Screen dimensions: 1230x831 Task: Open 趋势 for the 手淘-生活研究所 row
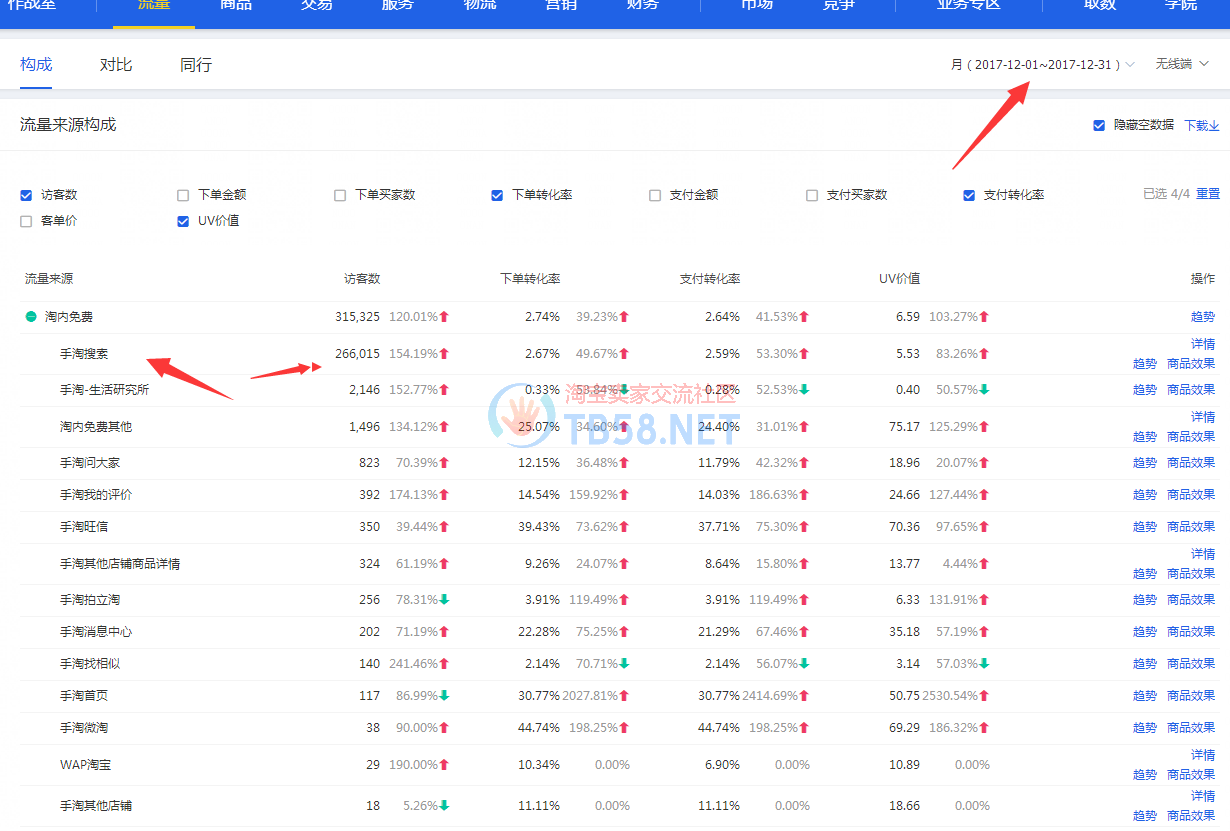click(x=1145, y=390)
